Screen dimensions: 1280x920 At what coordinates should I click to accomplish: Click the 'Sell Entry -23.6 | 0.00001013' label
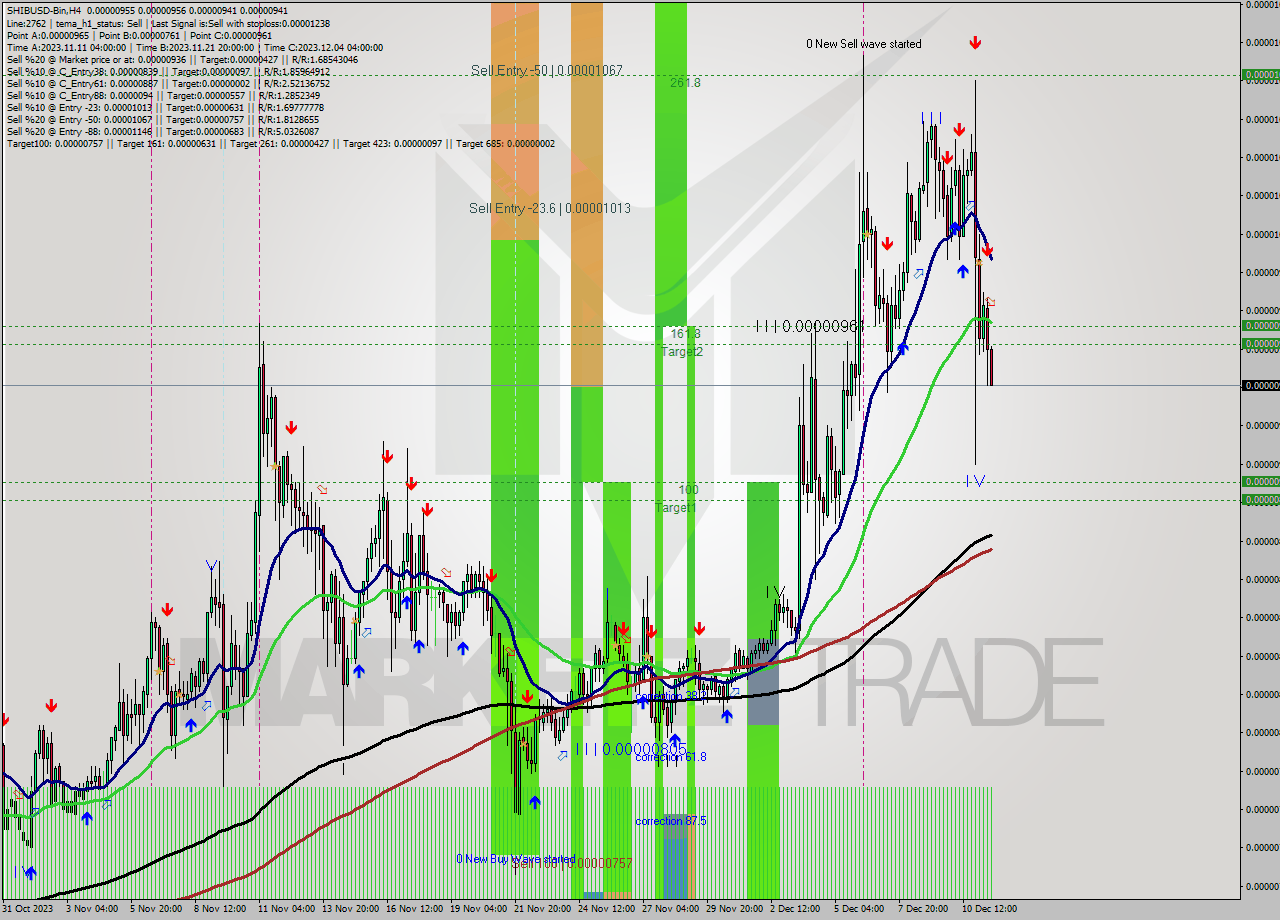tap(550, 208)
